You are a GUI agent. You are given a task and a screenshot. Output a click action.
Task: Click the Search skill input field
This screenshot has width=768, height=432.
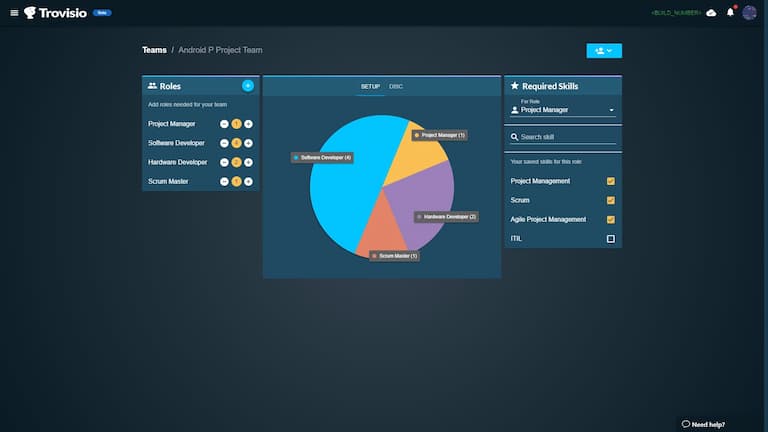point(565,137)
